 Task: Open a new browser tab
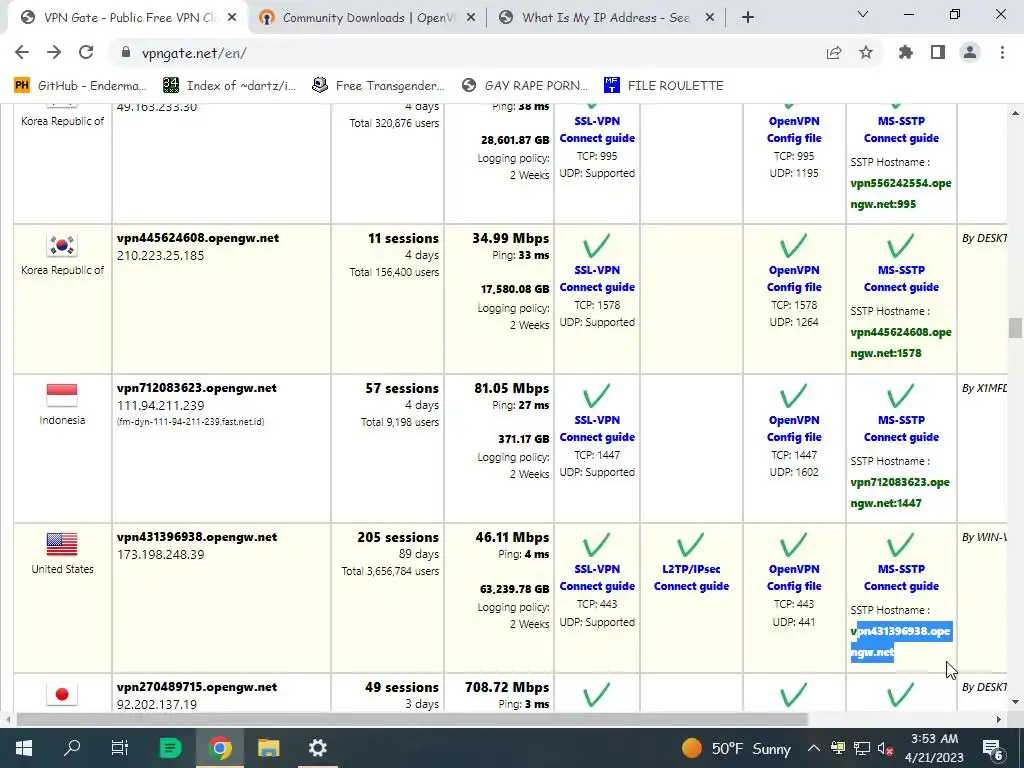[748, 18]
